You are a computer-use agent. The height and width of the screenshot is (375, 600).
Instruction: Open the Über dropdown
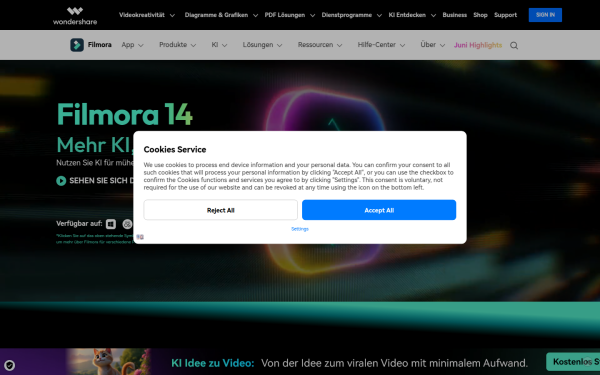(432, 45)
